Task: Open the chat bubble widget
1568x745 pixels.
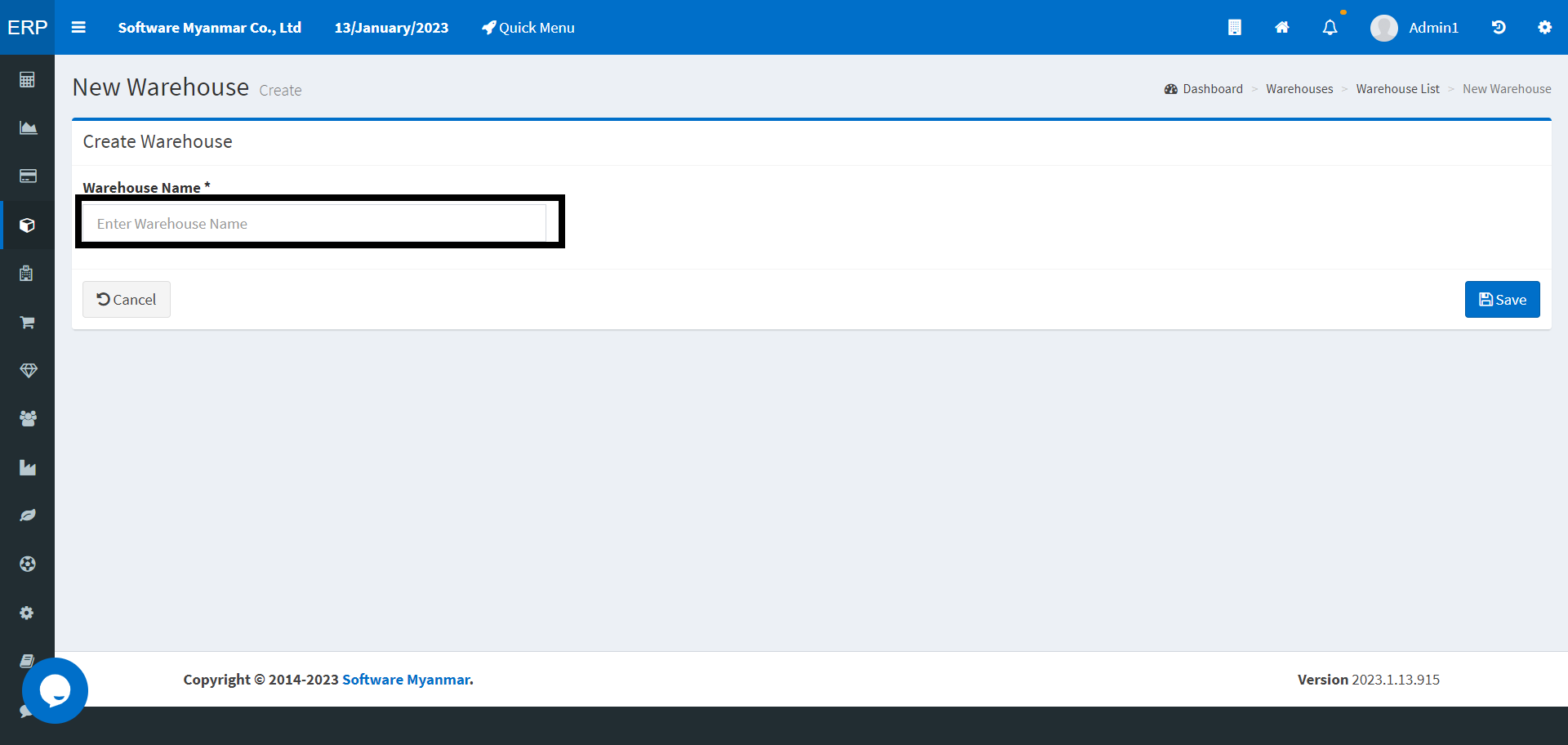Action: coord(55,691)
